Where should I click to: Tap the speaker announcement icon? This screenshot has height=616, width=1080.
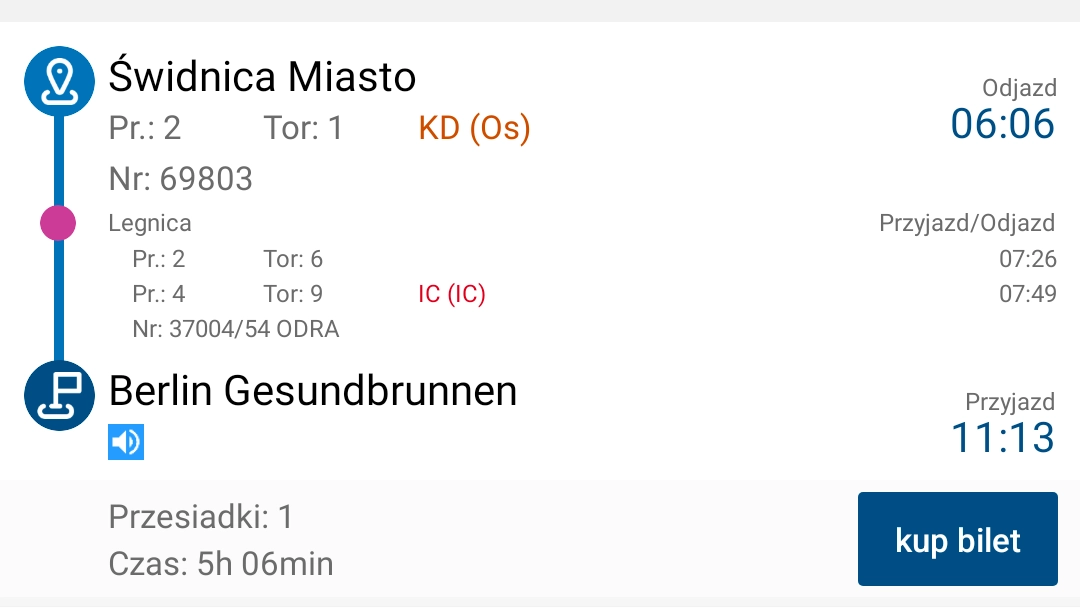[126, 442]
